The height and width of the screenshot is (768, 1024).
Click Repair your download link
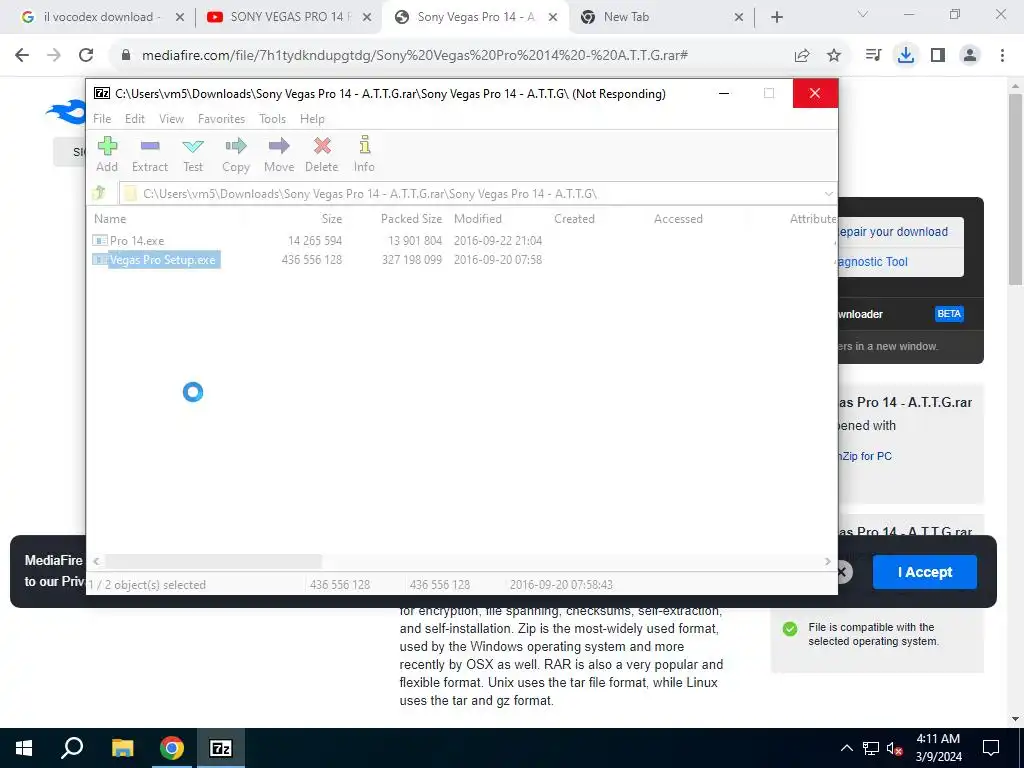click(893, 232)
